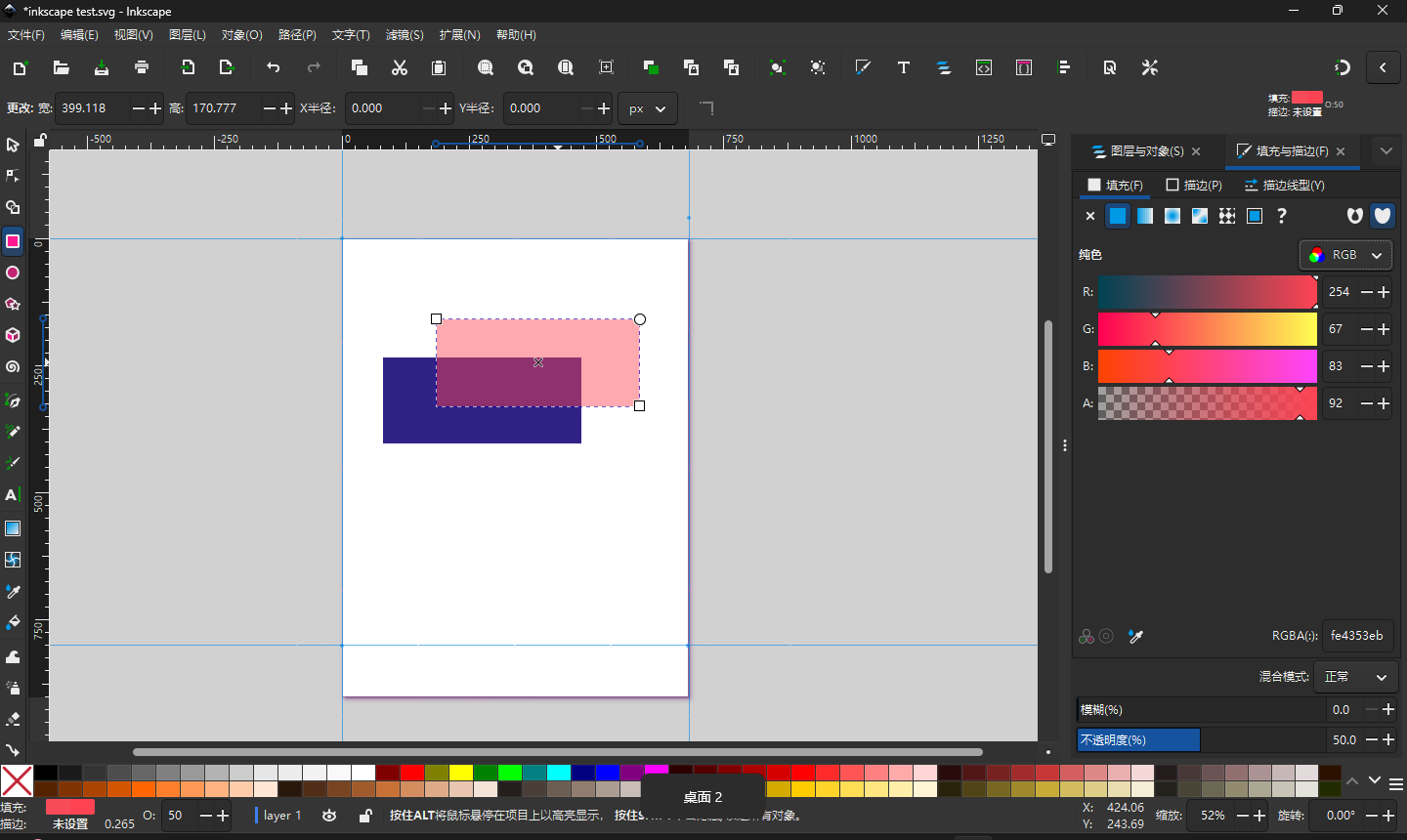The height and width of the screenshot is (840, 1407).
Task: Increase the R channel value with plus
Action: point(1384,292)
